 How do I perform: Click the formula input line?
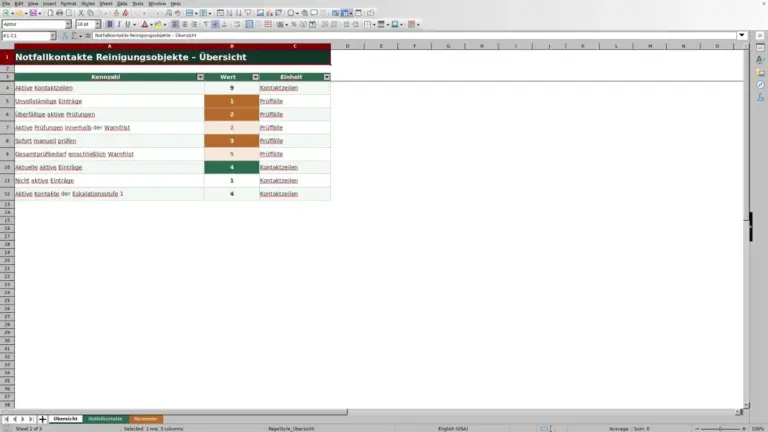click(414, 36)
